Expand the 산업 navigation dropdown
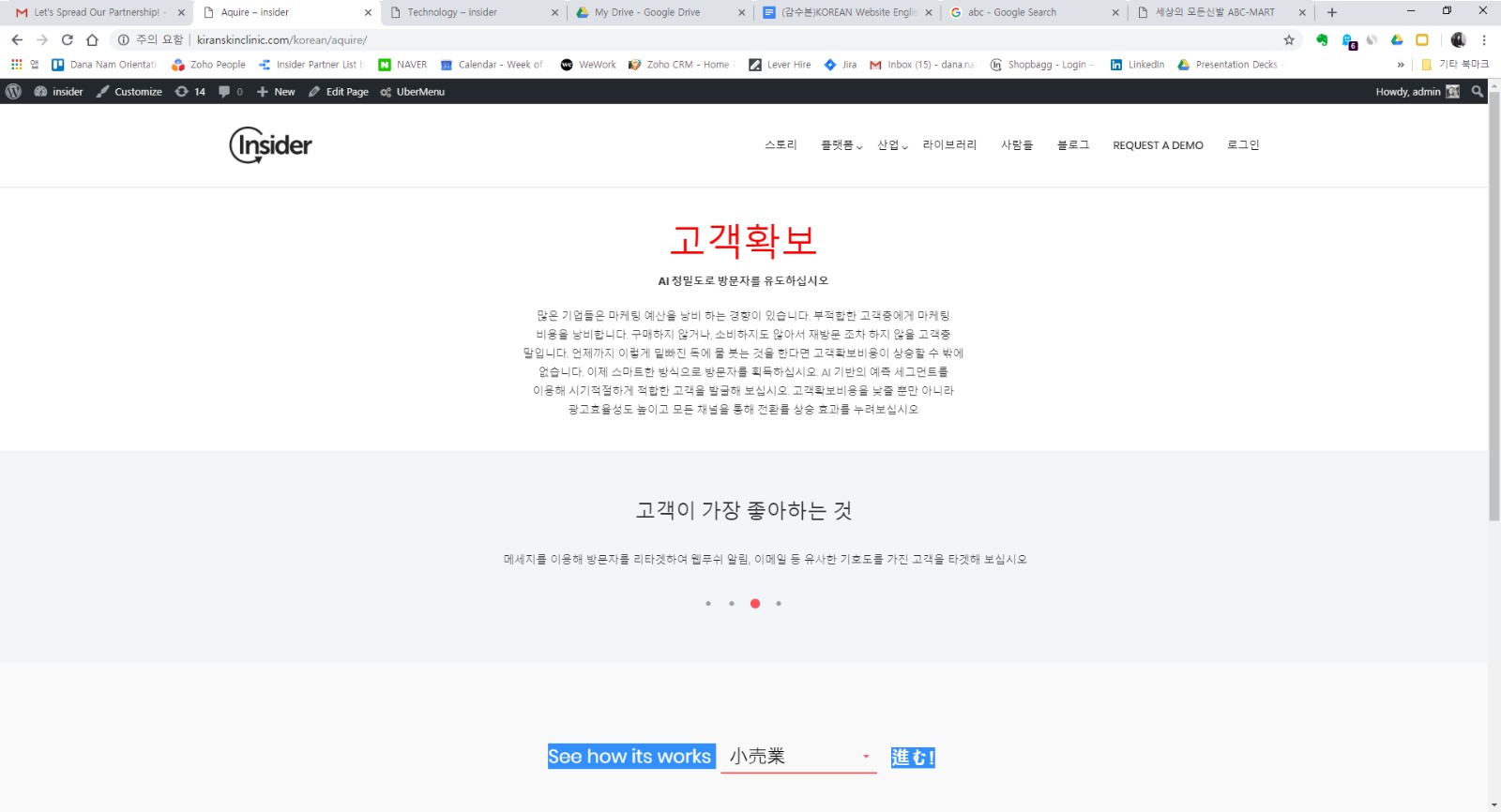This screenshot has width=1501, height=812. [892, 145]
